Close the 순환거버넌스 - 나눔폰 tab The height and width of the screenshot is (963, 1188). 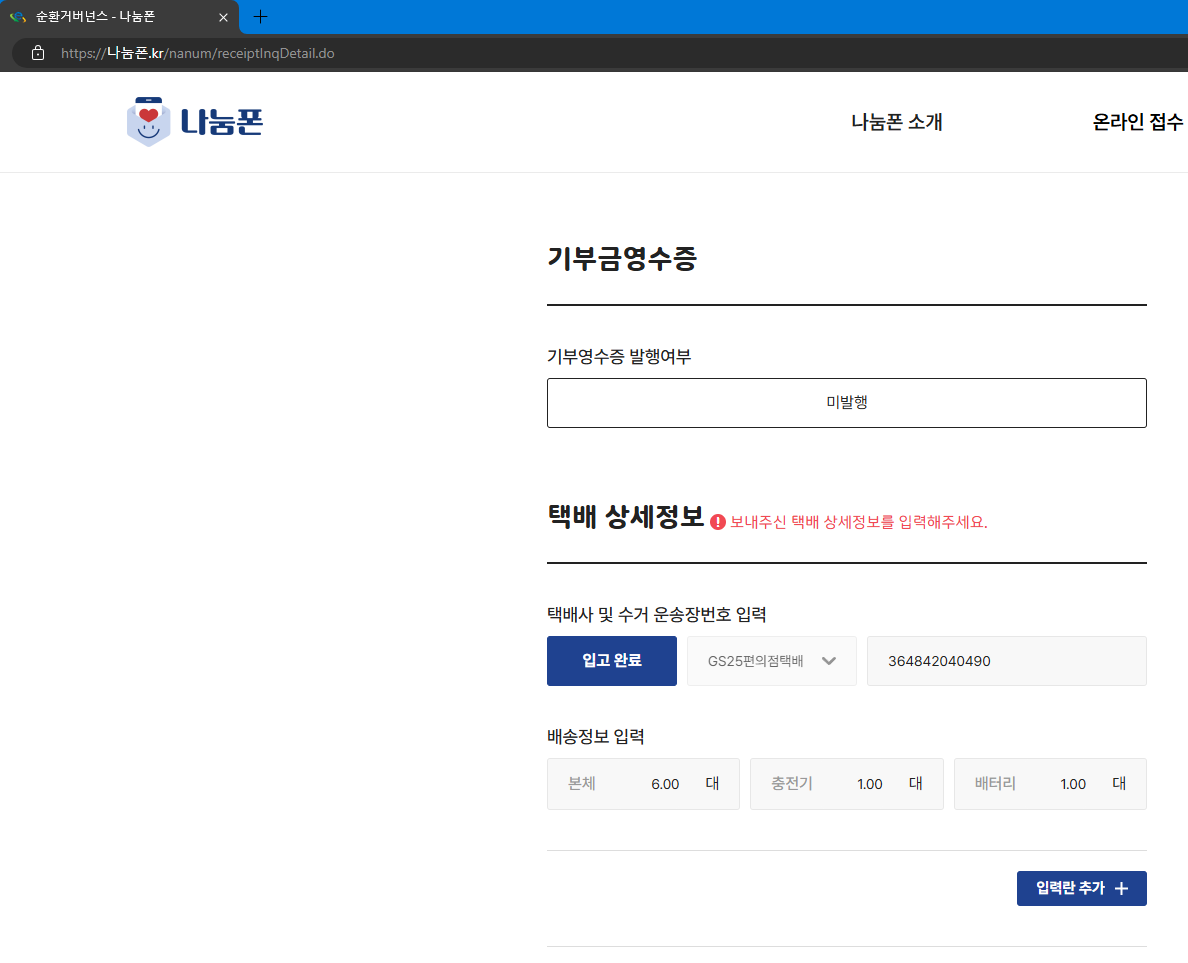[x=224, y=17]
